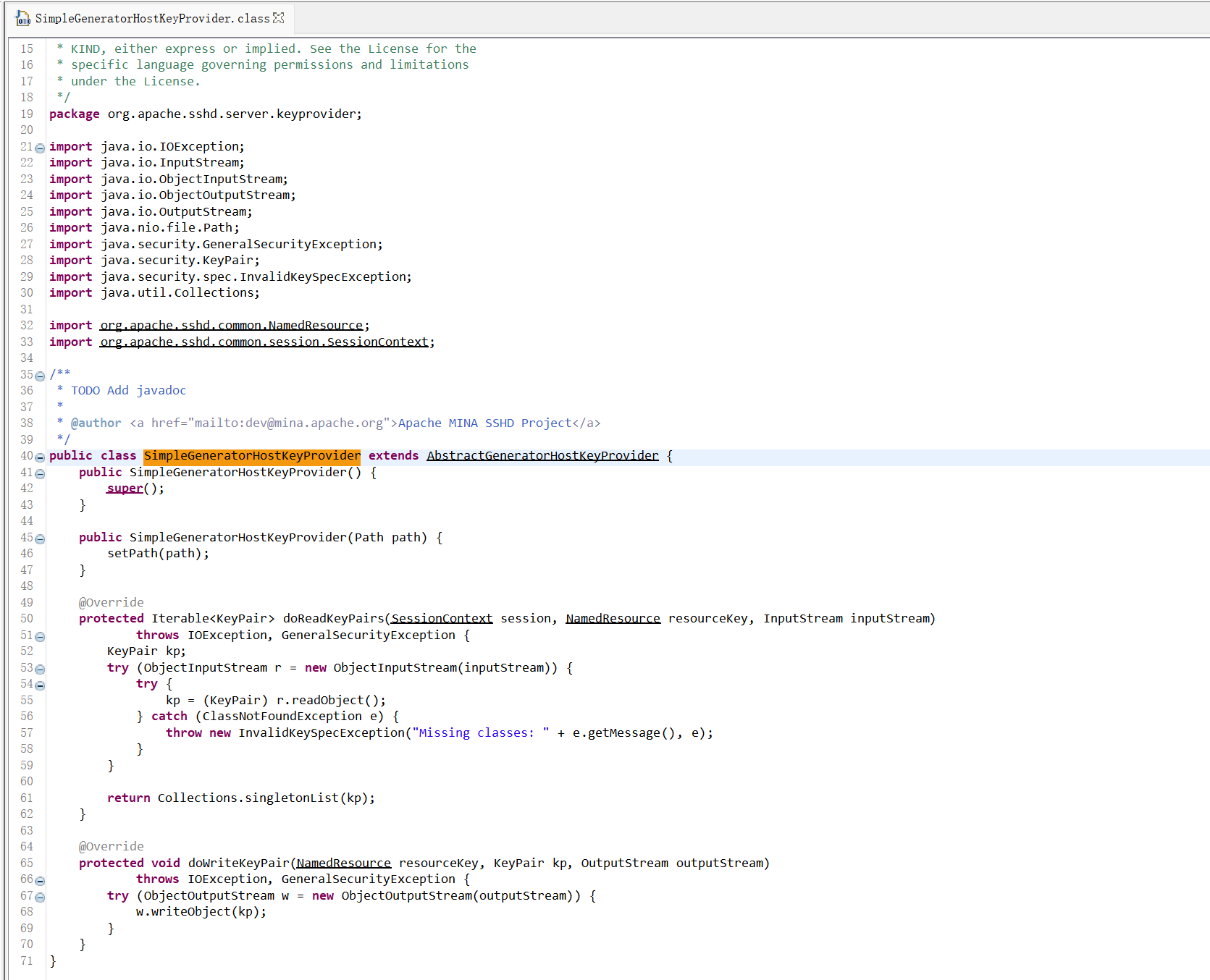Click the doWriteKeyPair method name
The height and width of the screenshot is (980, 1210).
238,863
